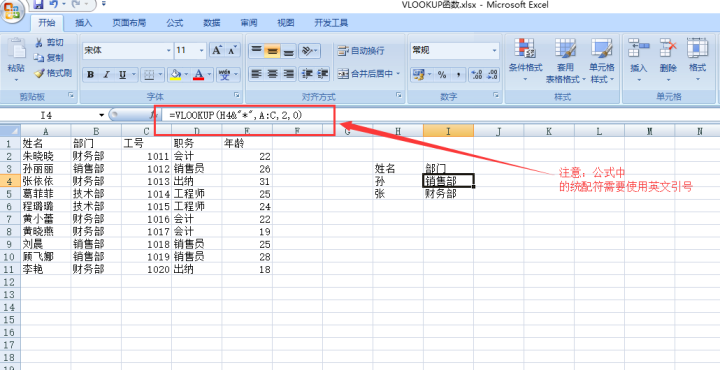The width and height of the screenshot is (720, 370).
Task: Open the 开发工具 tab
Action: pyautogui.click(x=331, y=23)
